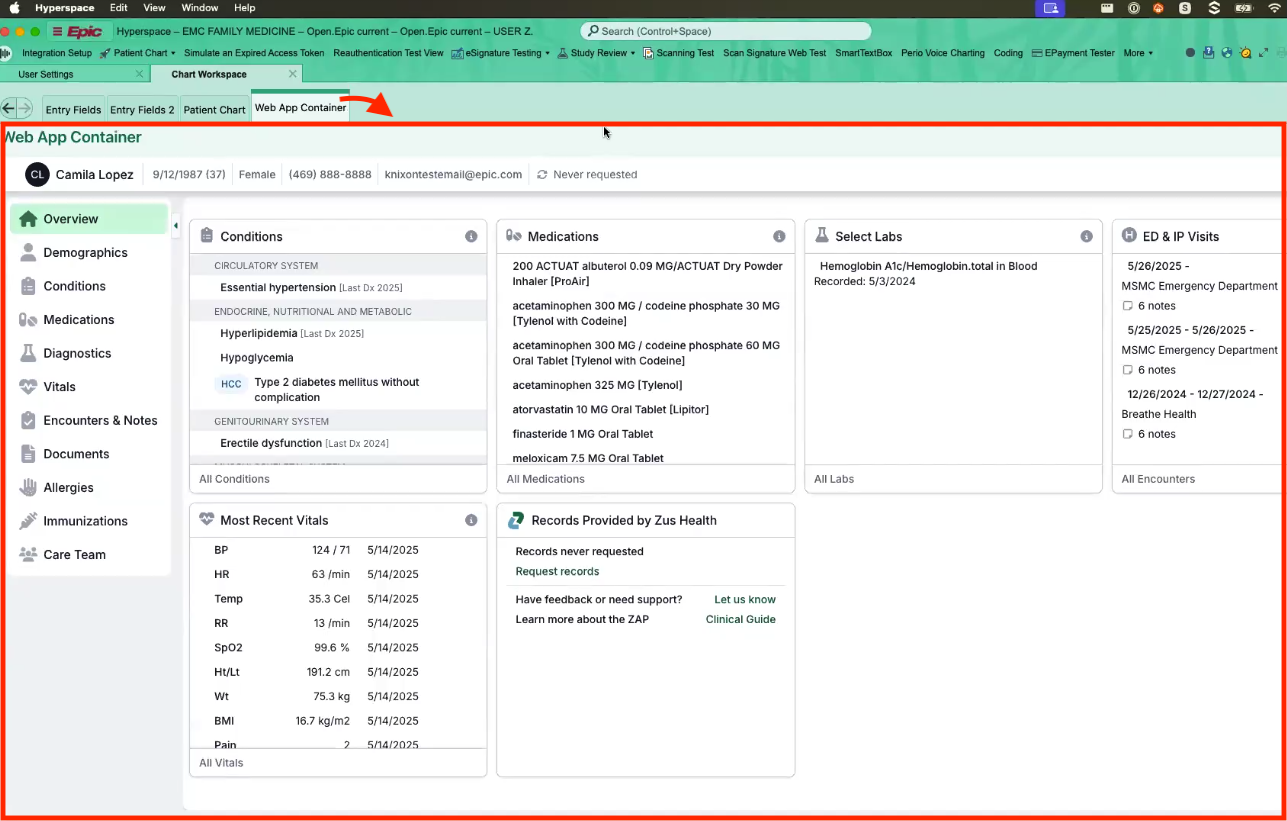Click the Most Recent Vitals info icon
1287x821 pixels.
471,521
